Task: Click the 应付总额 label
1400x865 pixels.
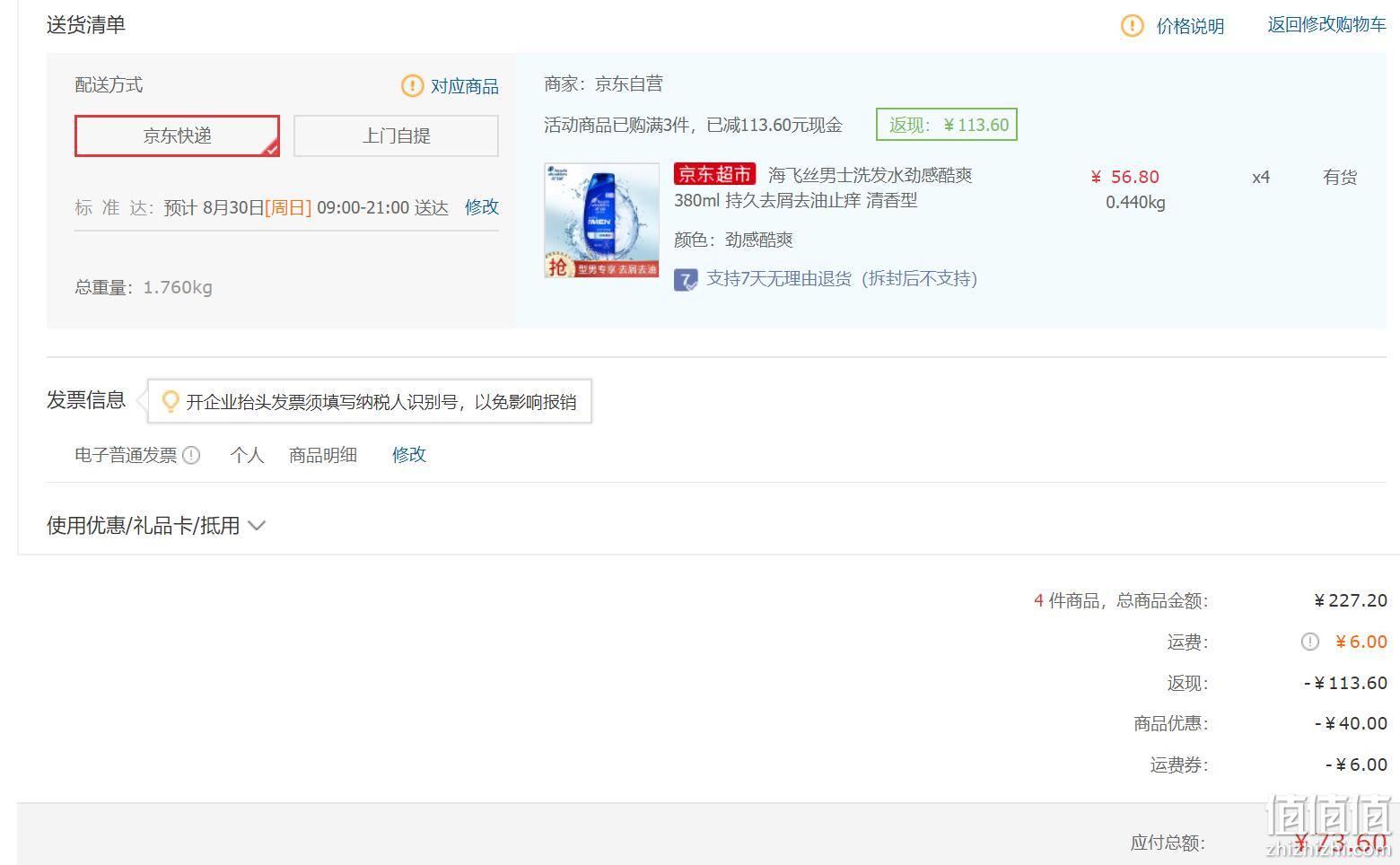Action: coord(1167,843)
